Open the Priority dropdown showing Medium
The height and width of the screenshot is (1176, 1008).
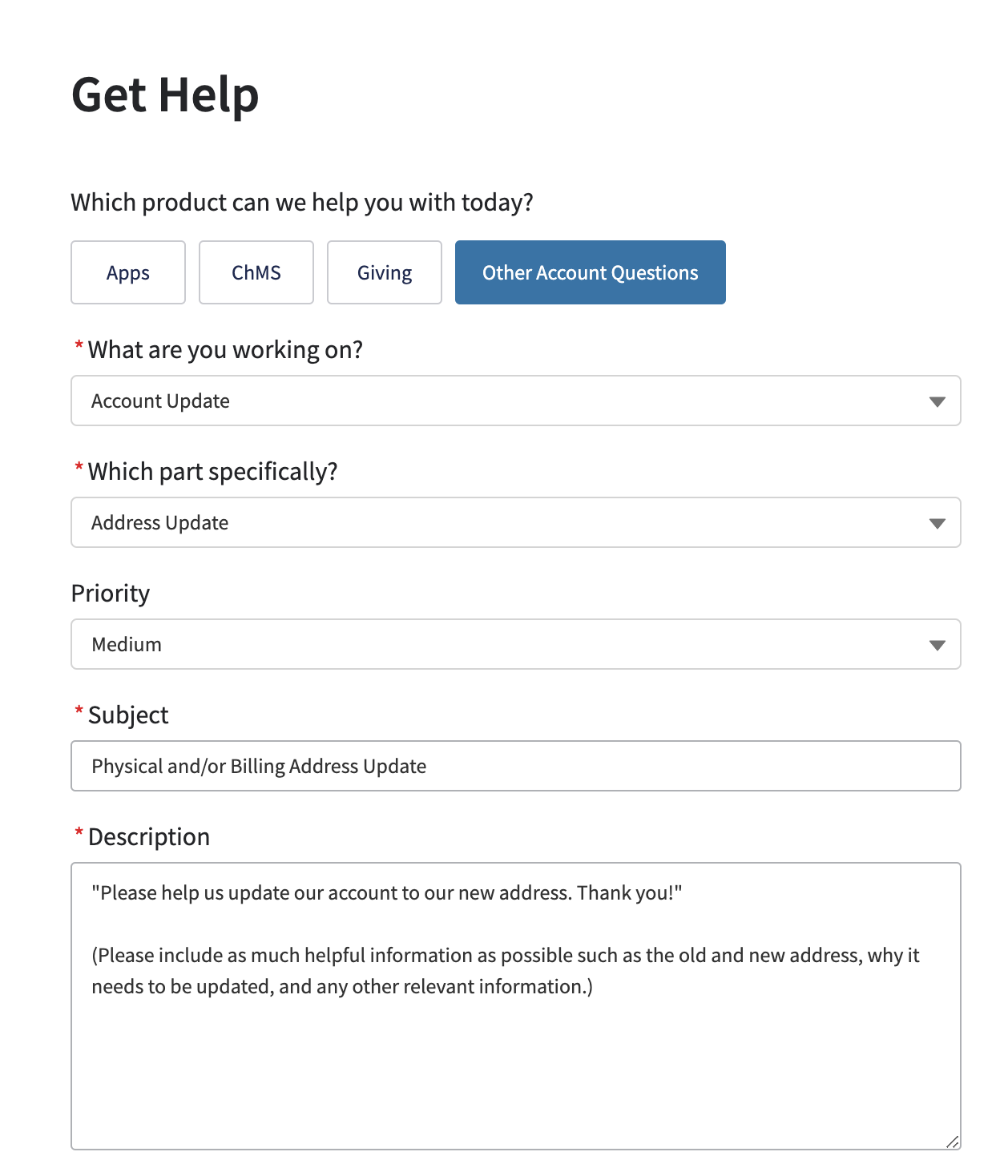[x=515, y=644]
